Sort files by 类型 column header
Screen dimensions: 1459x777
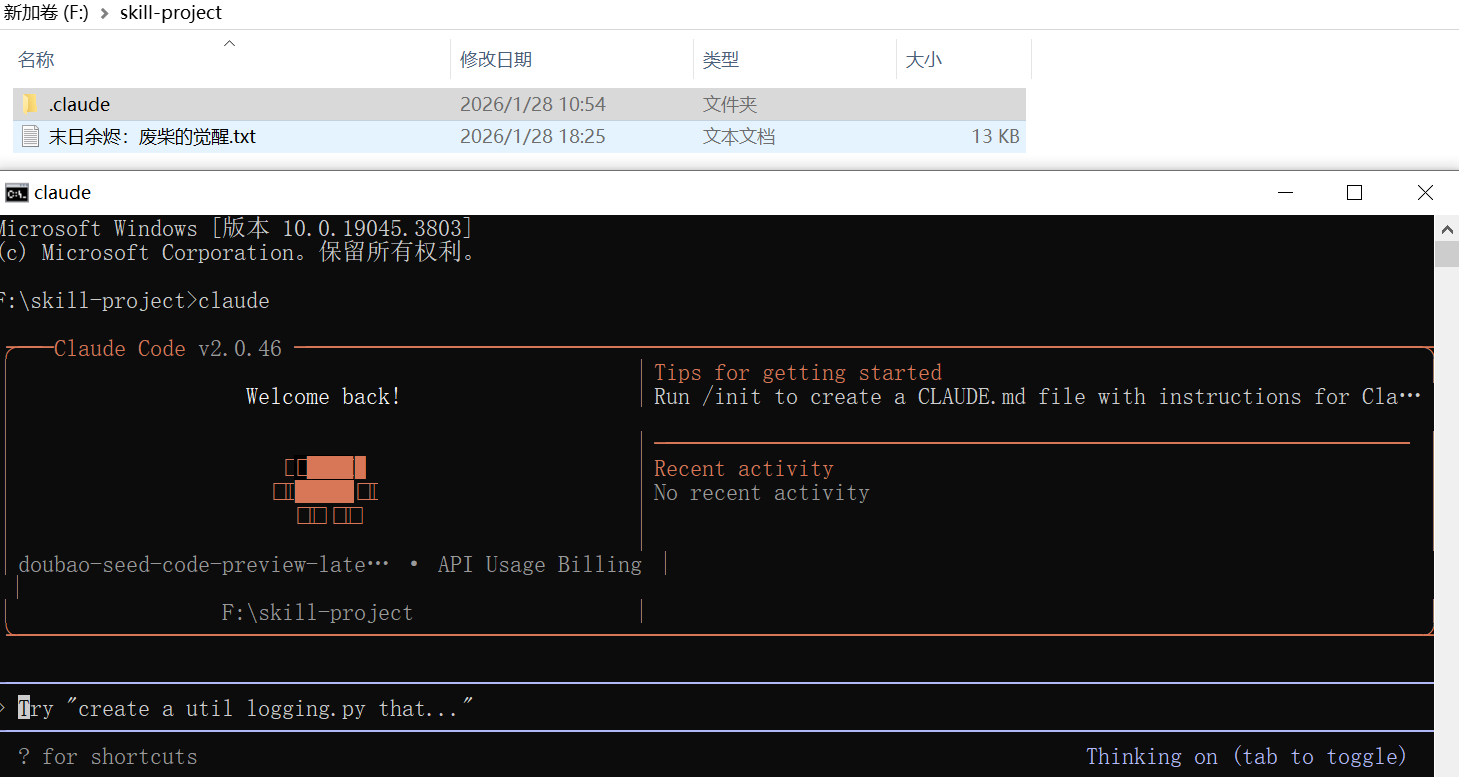721,60
